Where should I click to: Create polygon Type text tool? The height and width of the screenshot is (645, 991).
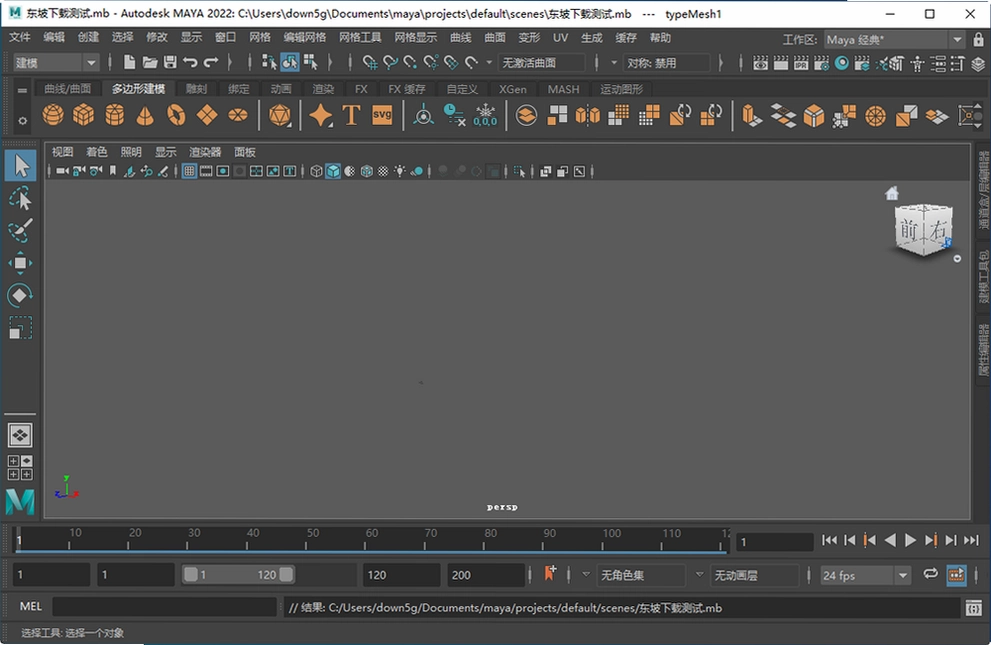point(351,115)
